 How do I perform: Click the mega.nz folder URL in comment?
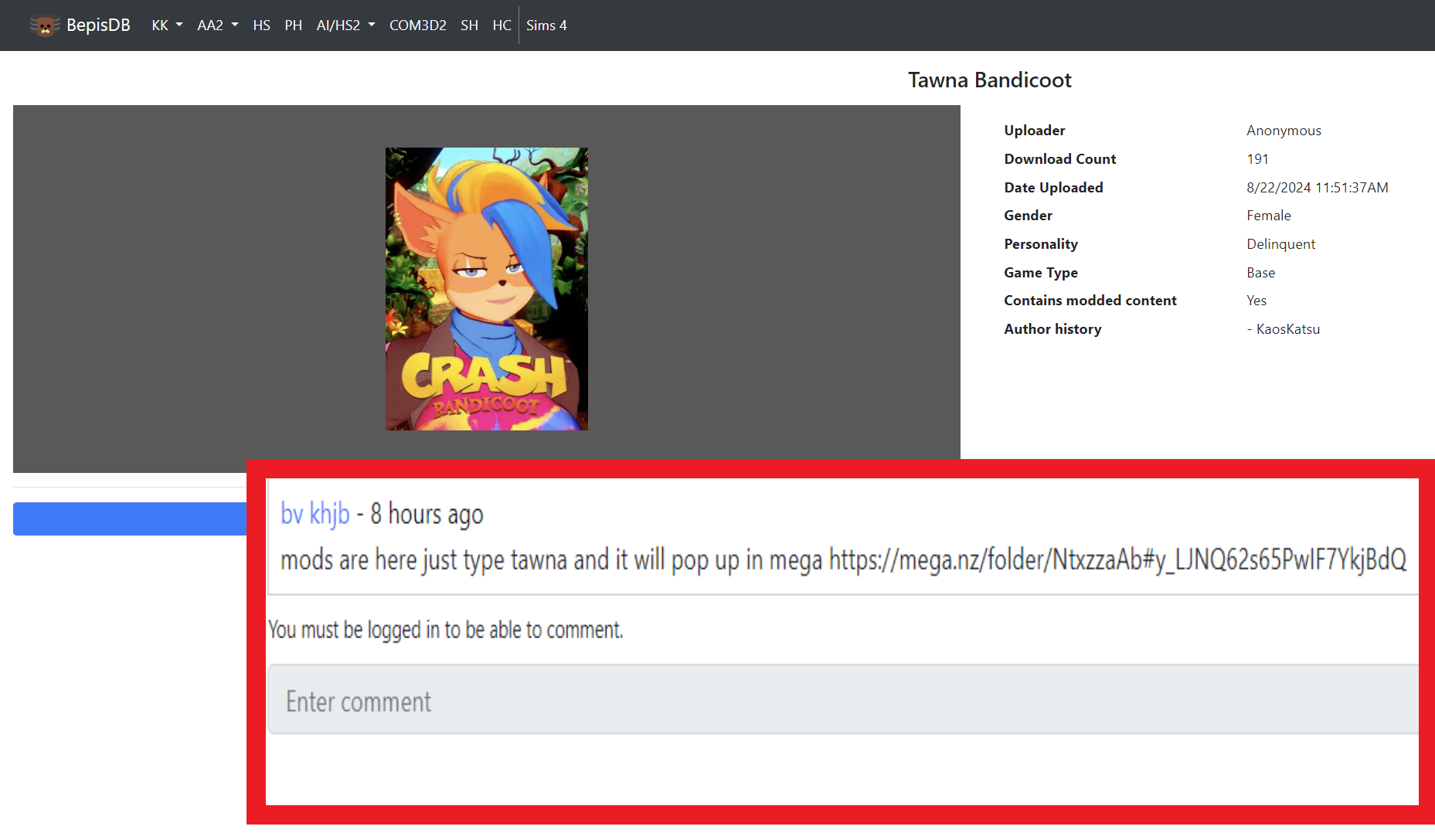coord(1117,559)
